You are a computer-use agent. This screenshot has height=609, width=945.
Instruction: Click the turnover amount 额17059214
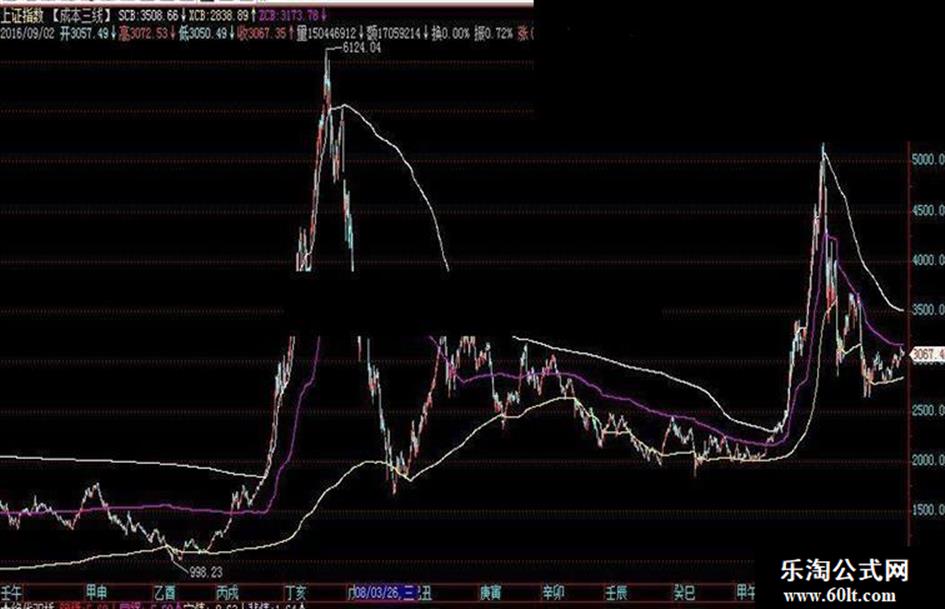393,34
